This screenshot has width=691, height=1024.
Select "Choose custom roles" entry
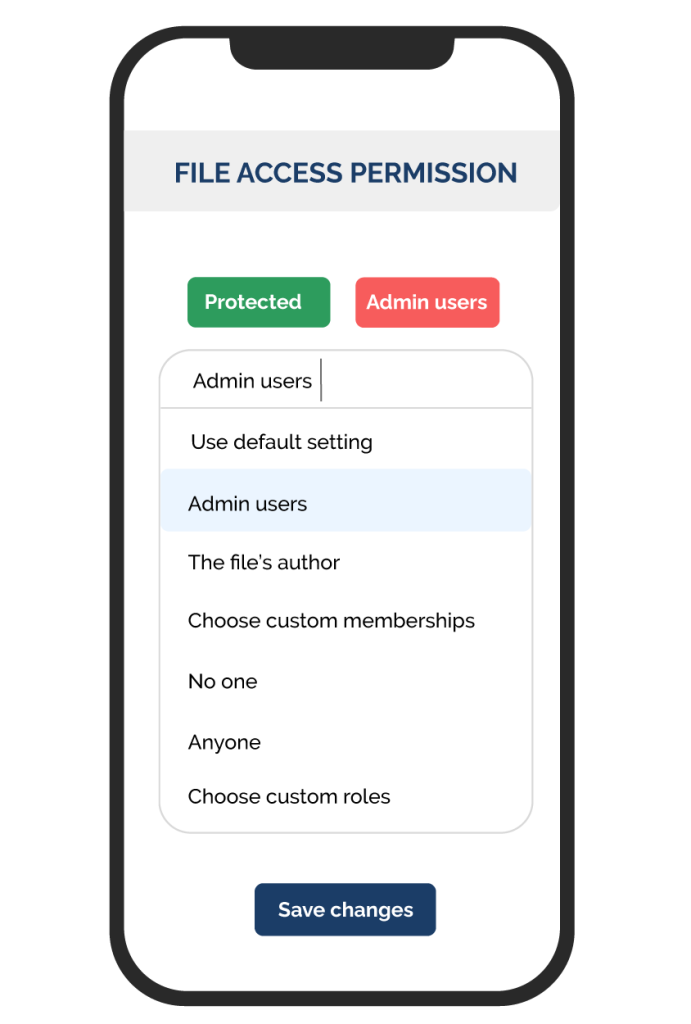[x=289, y=796]
